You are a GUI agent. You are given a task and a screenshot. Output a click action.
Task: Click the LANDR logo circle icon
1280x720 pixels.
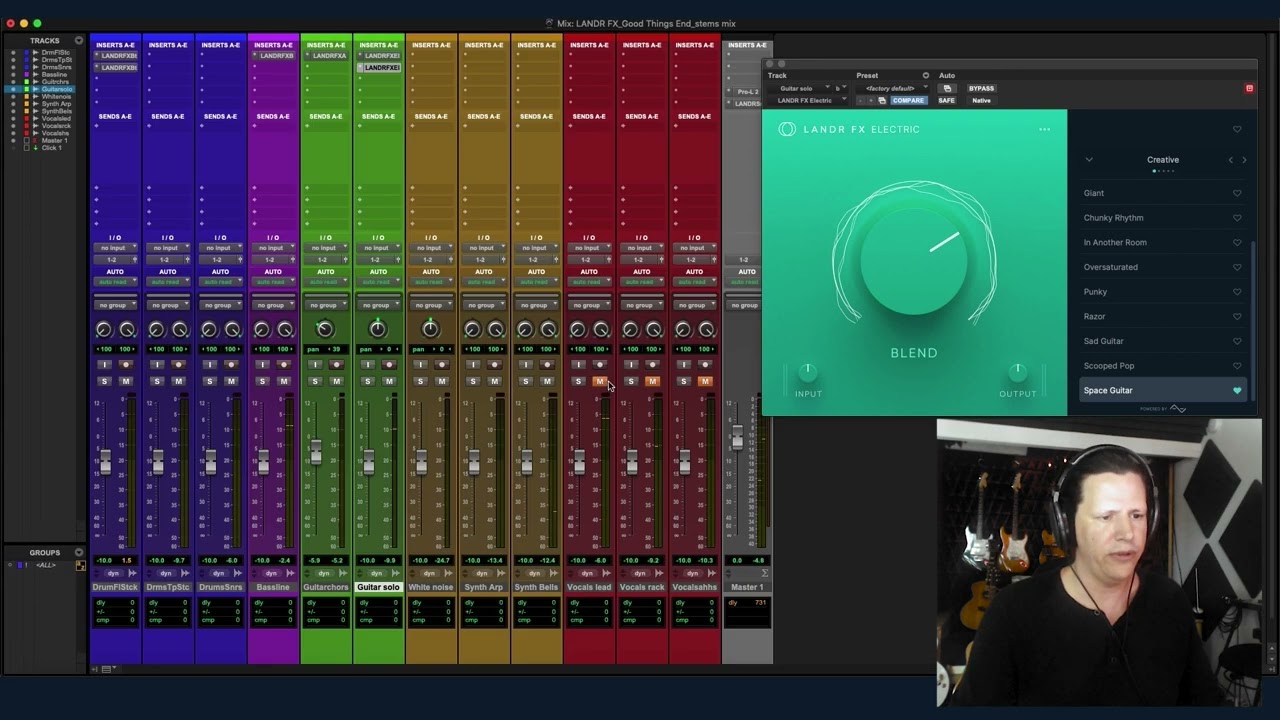[x=787, y=129]
